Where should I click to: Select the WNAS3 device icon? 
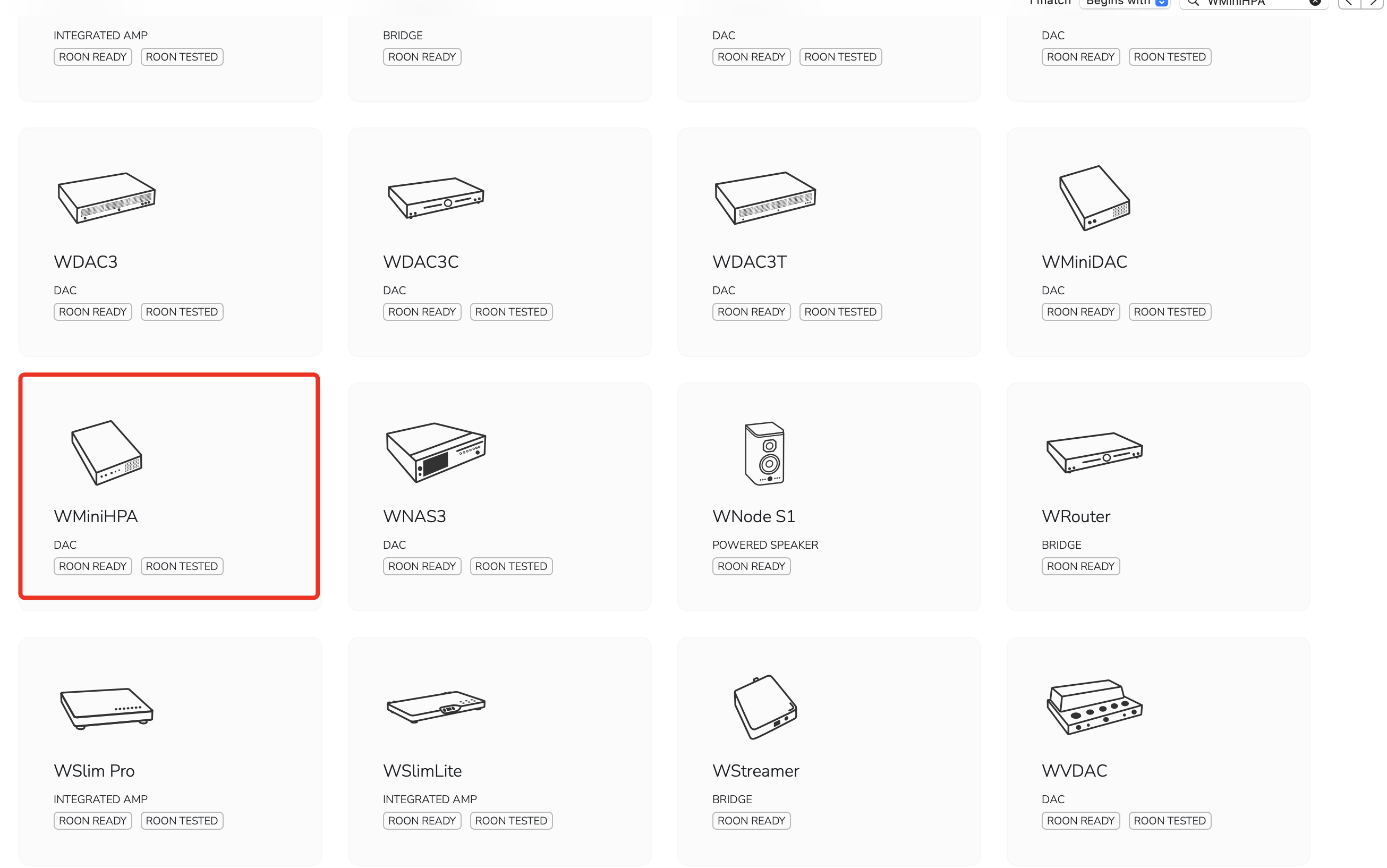pyautogui.click(x=436, y=453)
